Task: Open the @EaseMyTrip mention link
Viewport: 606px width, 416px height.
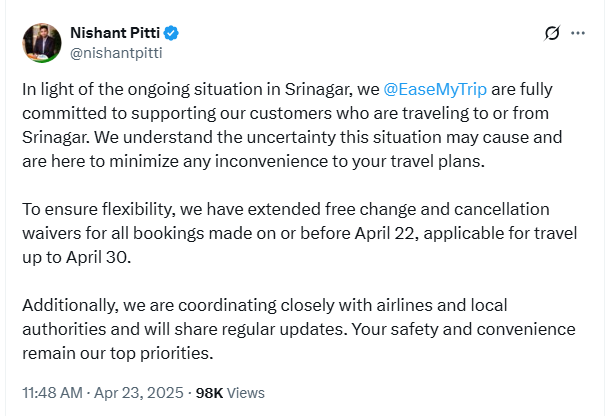Action: [435, 89]
